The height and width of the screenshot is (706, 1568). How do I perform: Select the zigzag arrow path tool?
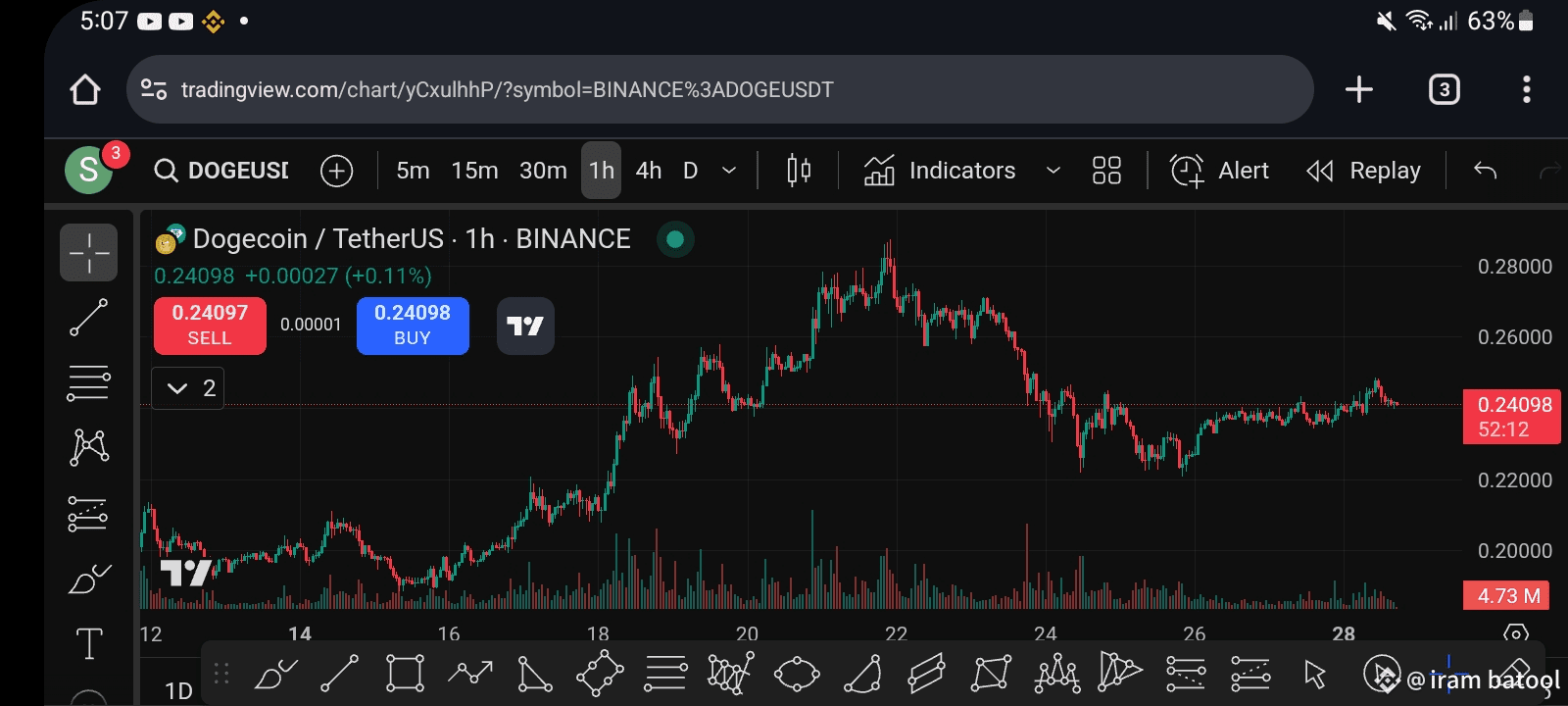coord(470,673)
